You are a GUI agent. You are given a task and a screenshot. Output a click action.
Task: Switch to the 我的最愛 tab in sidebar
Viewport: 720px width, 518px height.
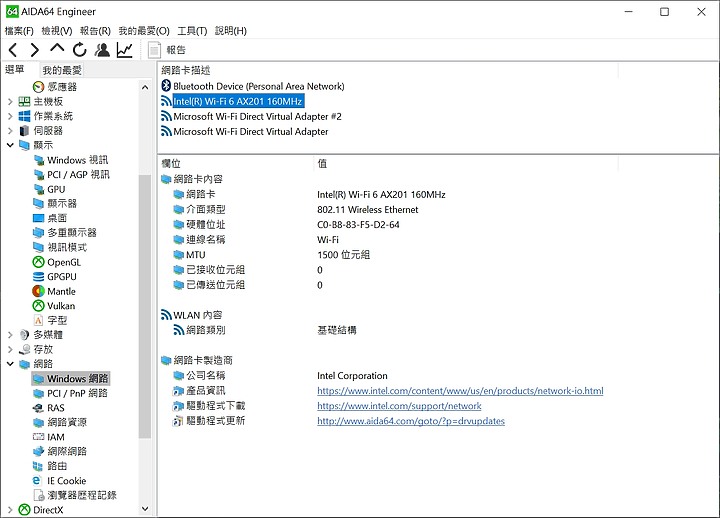click(62, 70)
